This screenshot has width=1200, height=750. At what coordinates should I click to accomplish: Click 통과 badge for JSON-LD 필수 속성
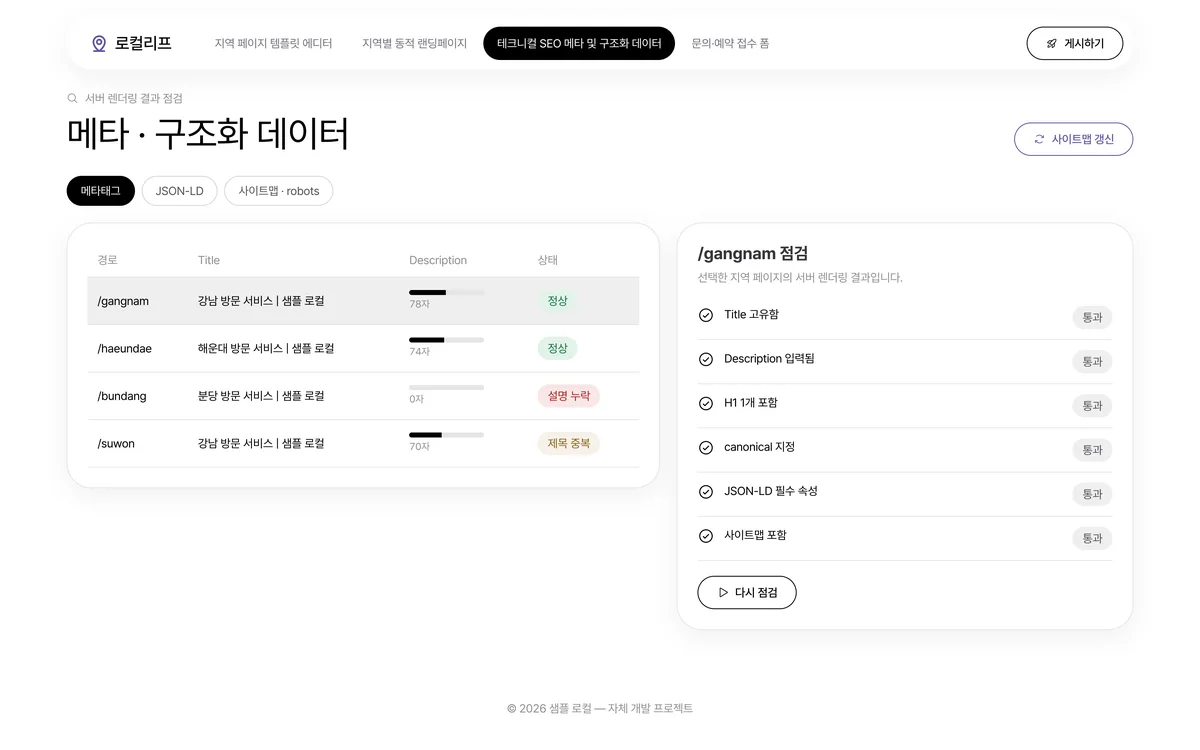pyautogui.click(x=1092, y=494)
